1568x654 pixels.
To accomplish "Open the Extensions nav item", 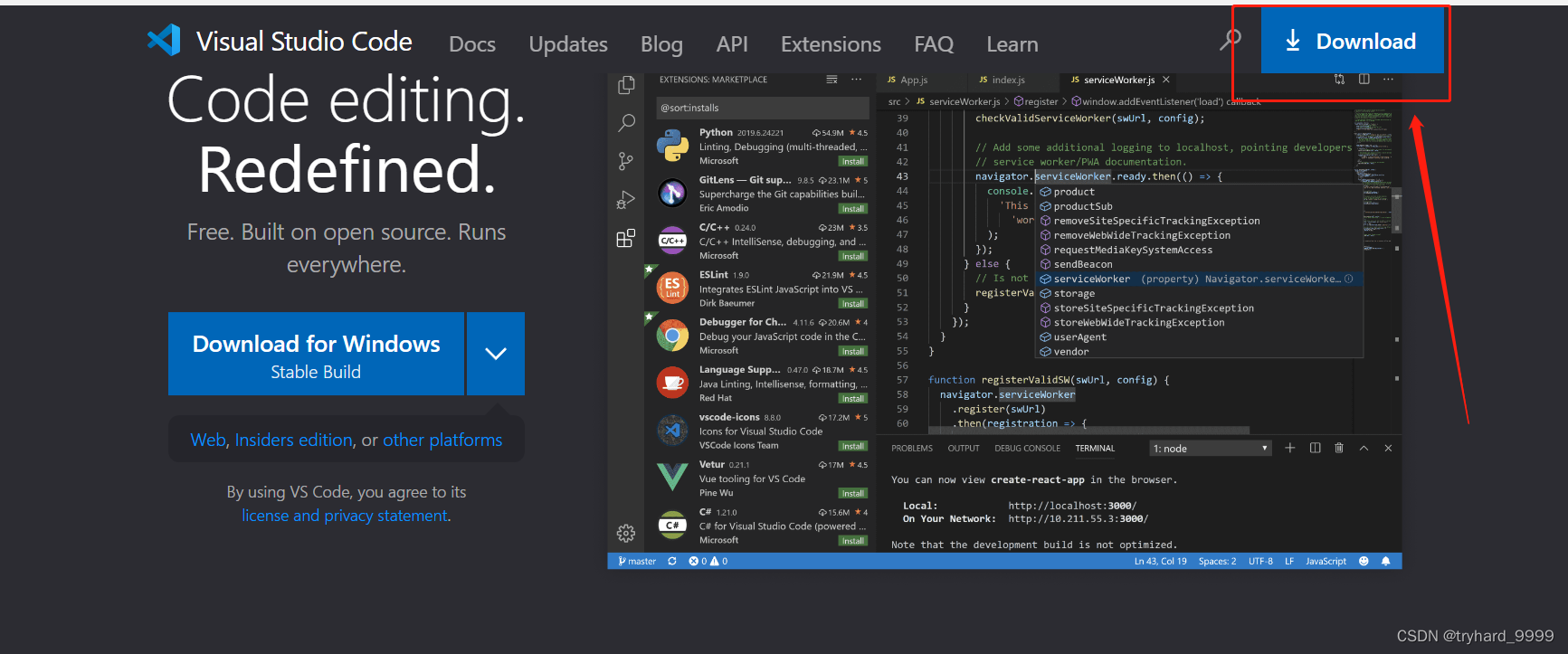I will click(831, 43).
